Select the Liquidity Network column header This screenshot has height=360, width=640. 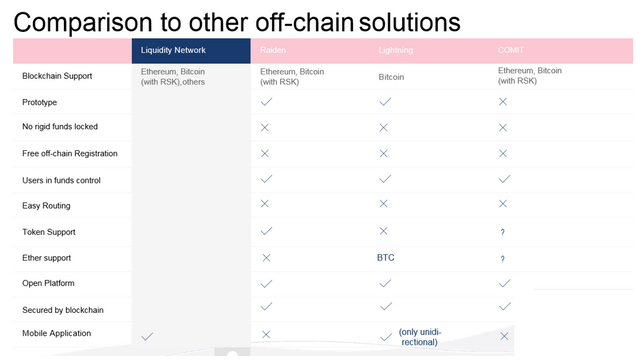tap(191, 51)
